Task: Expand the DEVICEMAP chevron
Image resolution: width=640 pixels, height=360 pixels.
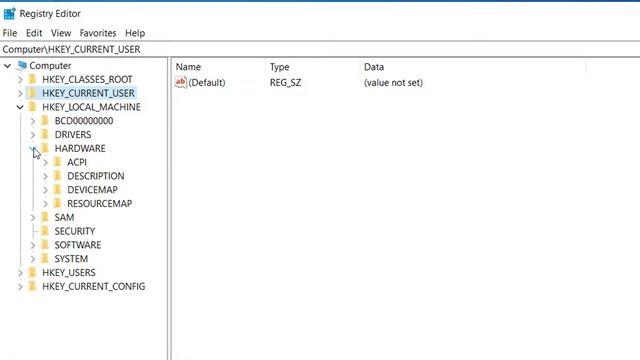Action: (x=45, y=190)
